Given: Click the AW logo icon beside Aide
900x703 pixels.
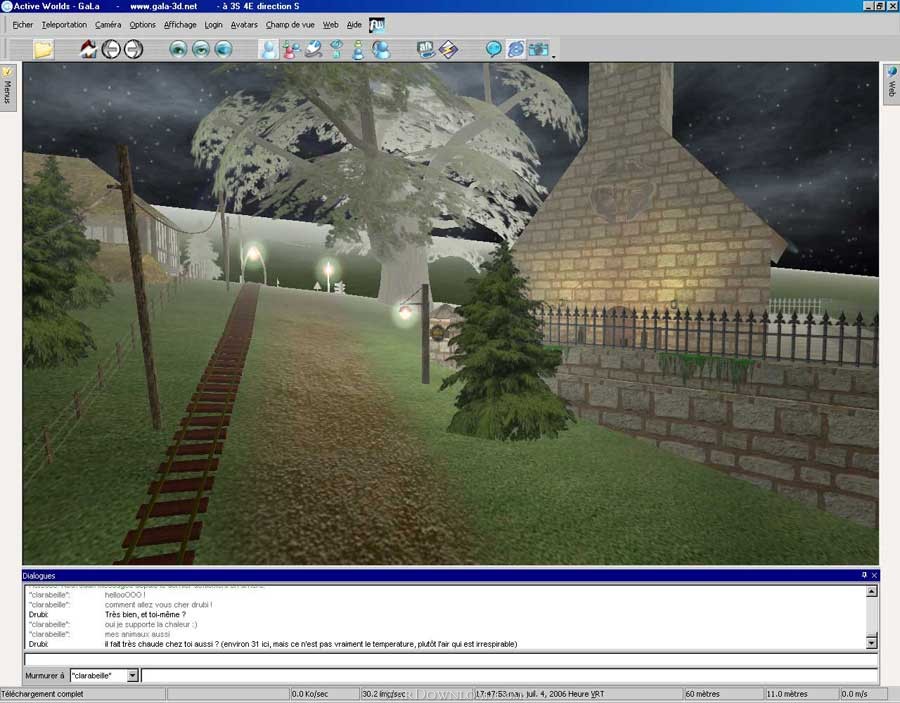Looking at the screenshot, I should pos(377,24).
